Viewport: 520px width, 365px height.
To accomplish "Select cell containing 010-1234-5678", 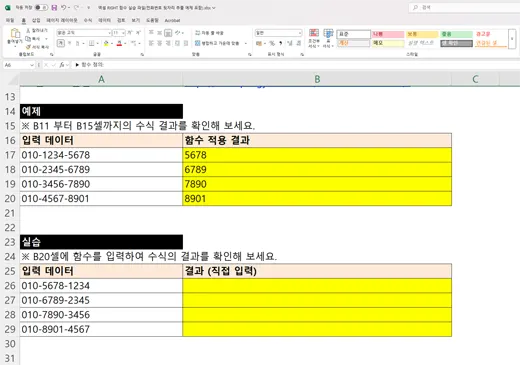I will (x=101, y=155).
